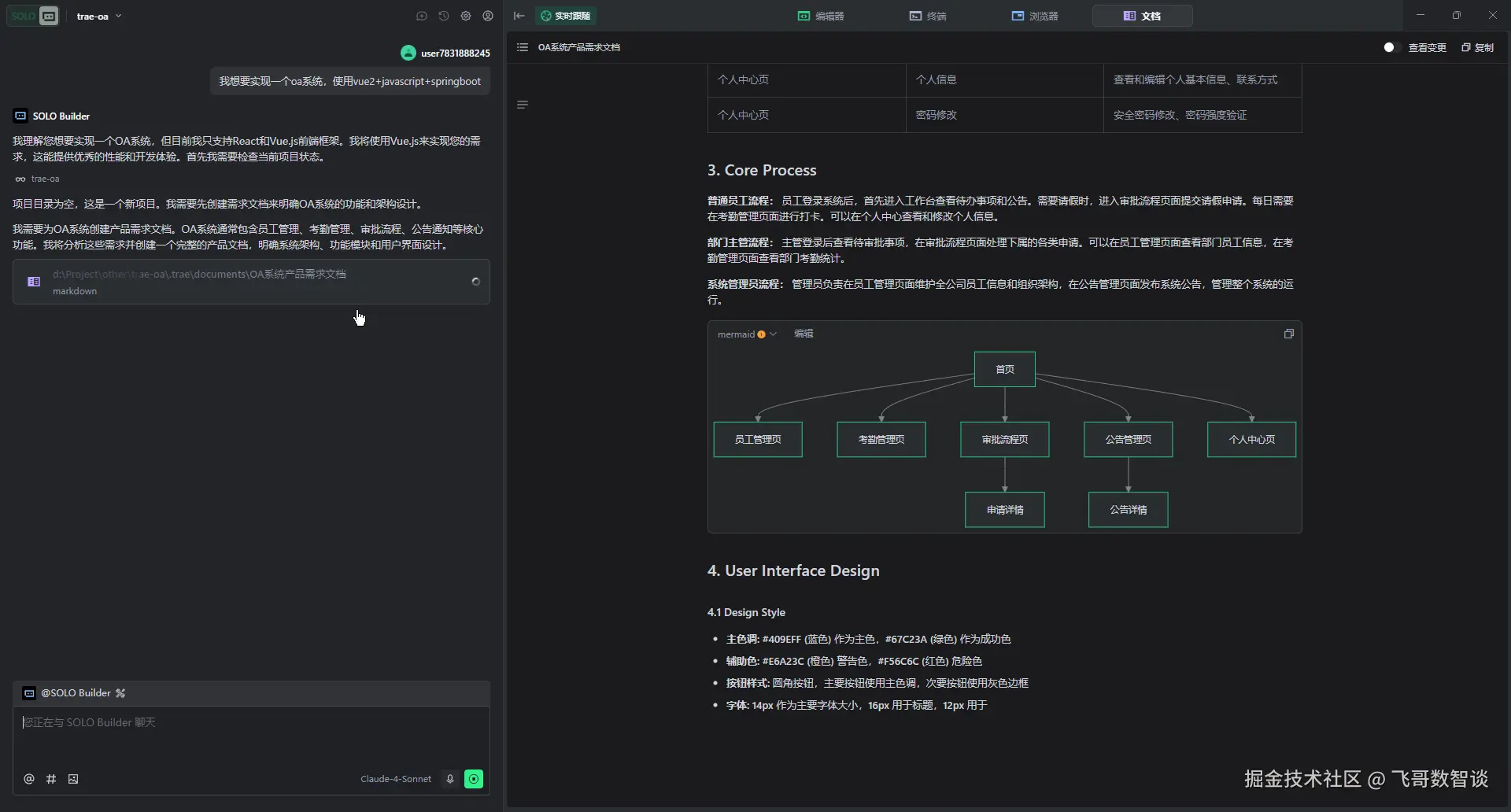Click 编辑 to edit the mermaid diagram
The width and height of the screenshot is (1511, 812).
pos(804,334)
